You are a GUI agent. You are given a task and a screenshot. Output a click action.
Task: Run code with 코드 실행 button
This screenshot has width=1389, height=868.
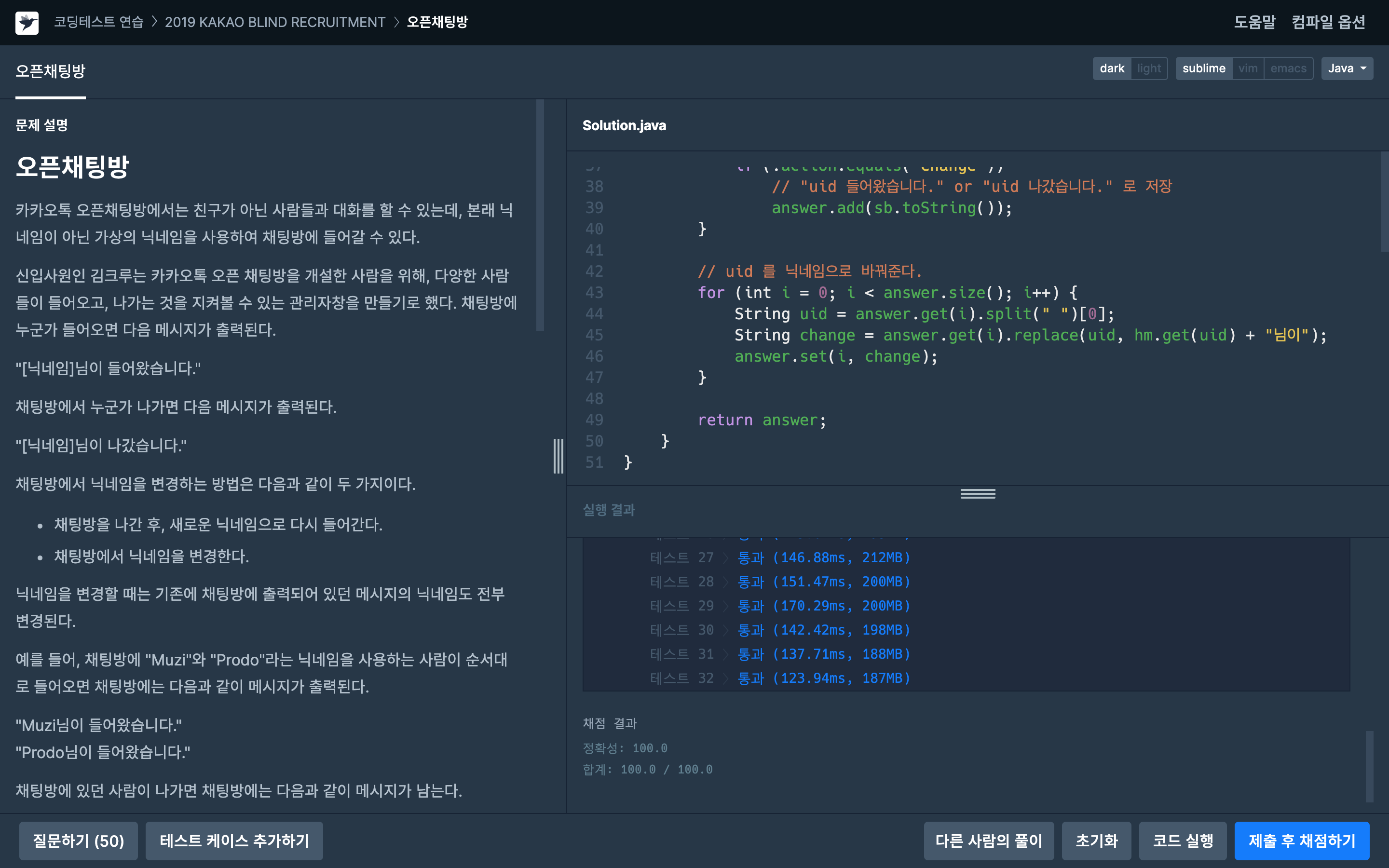coord(1183,841)
